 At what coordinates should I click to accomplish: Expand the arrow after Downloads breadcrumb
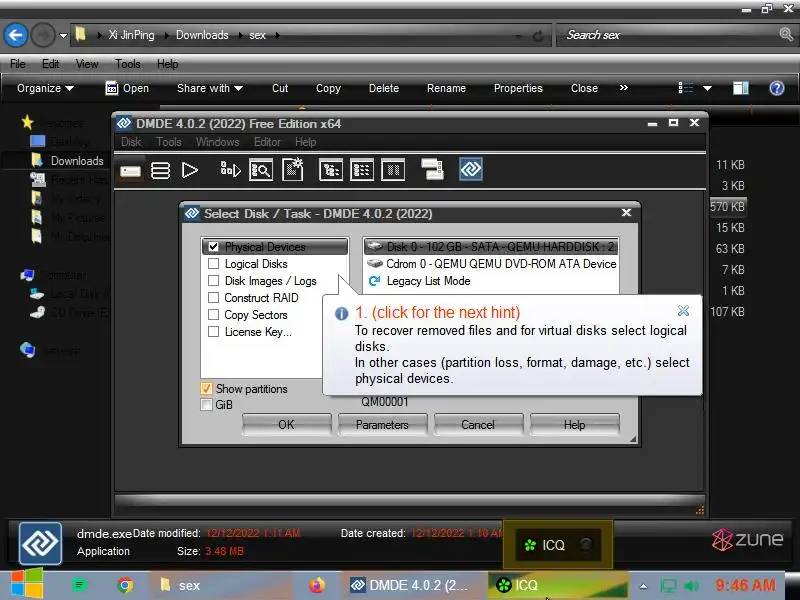tap(240, 35)
